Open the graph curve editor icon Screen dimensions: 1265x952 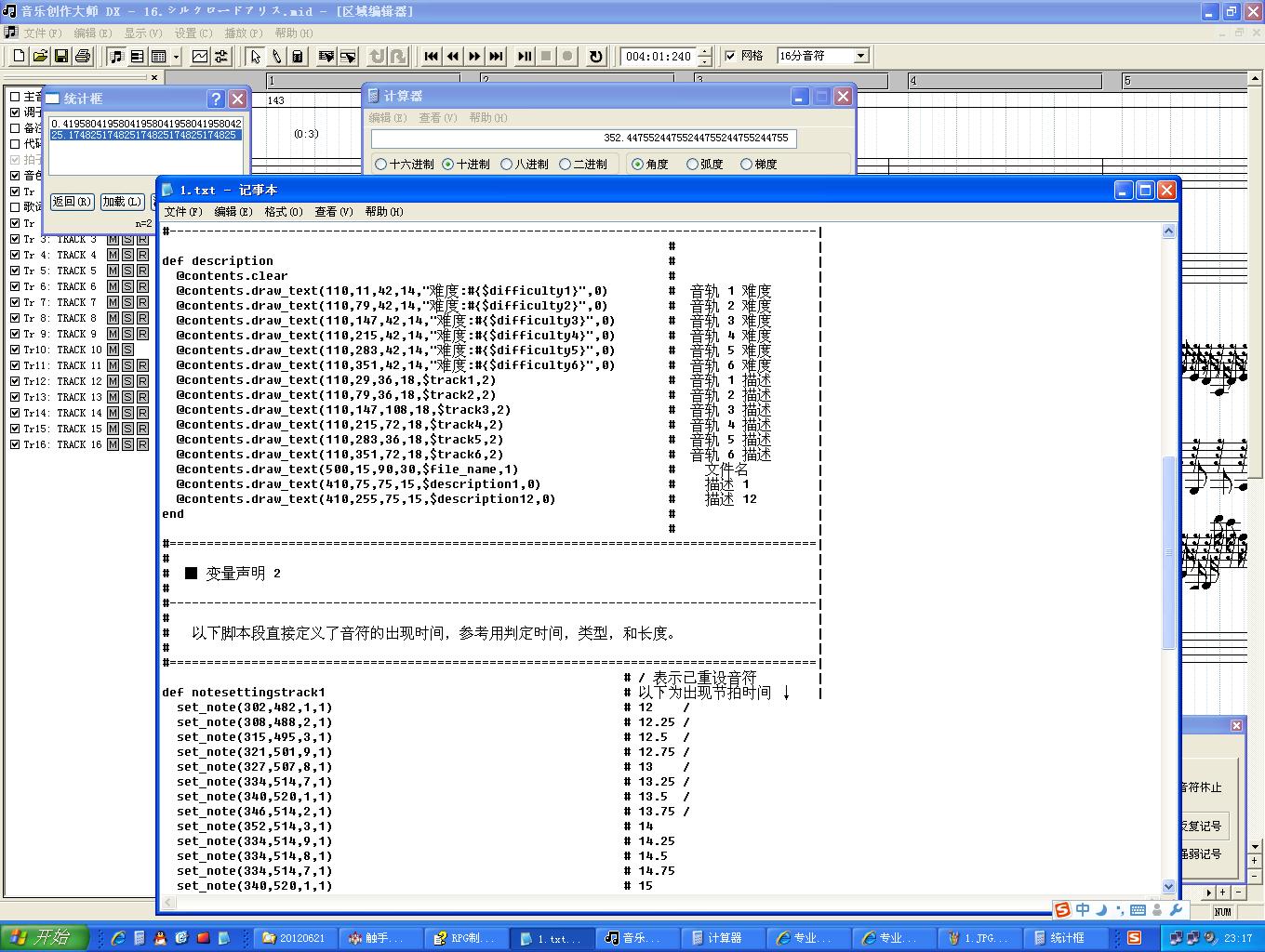pyautogui.click(x=200, y=57)
